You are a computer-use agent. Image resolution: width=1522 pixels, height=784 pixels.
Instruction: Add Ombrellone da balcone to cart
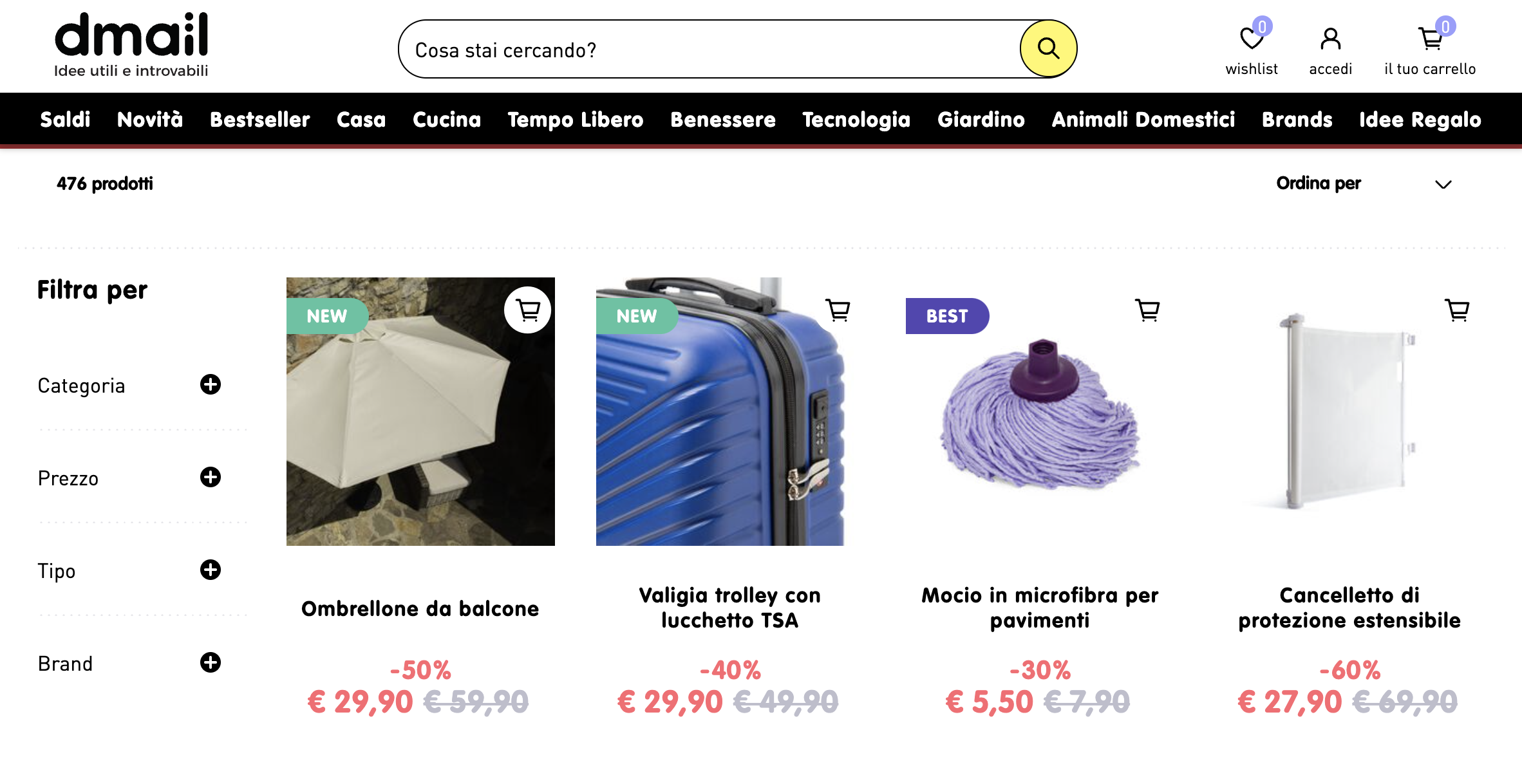tap(528, 310)
